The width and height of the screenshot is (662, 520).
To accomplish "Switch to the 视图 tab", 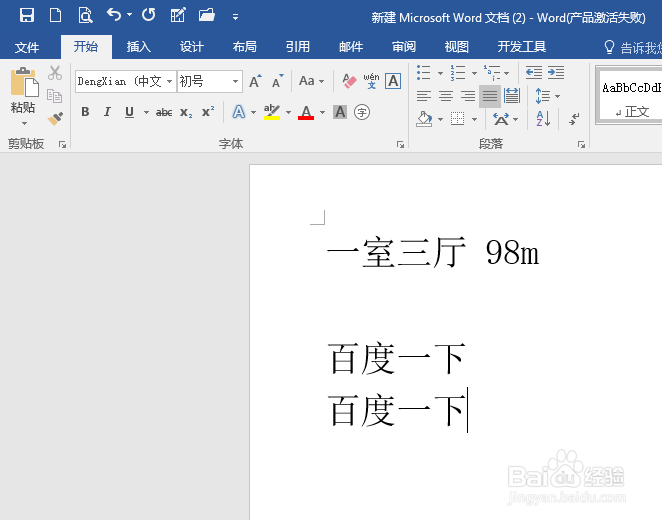I will click(457, 47).
